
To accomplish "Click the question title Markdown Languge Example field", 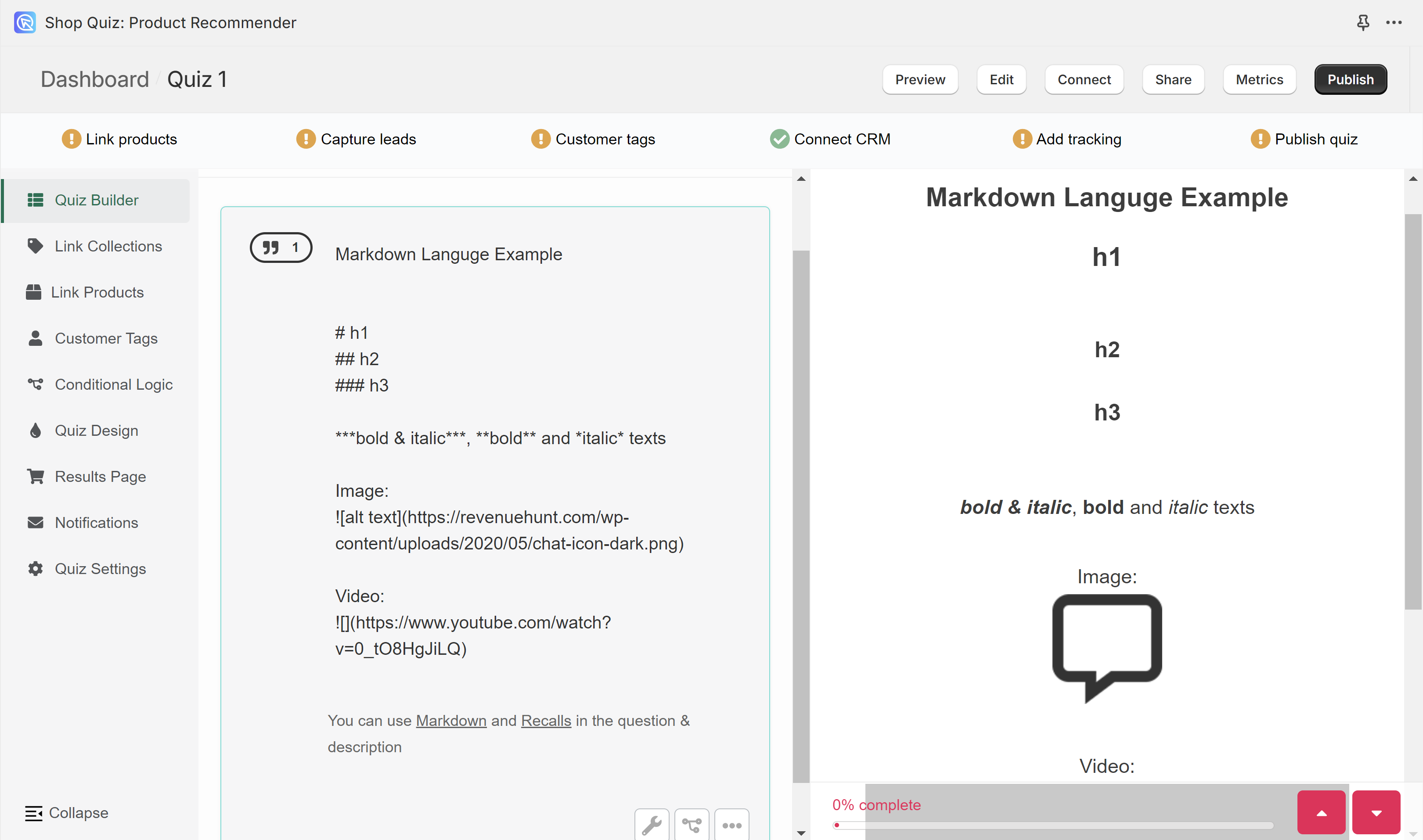I will (x=448, y=254).
